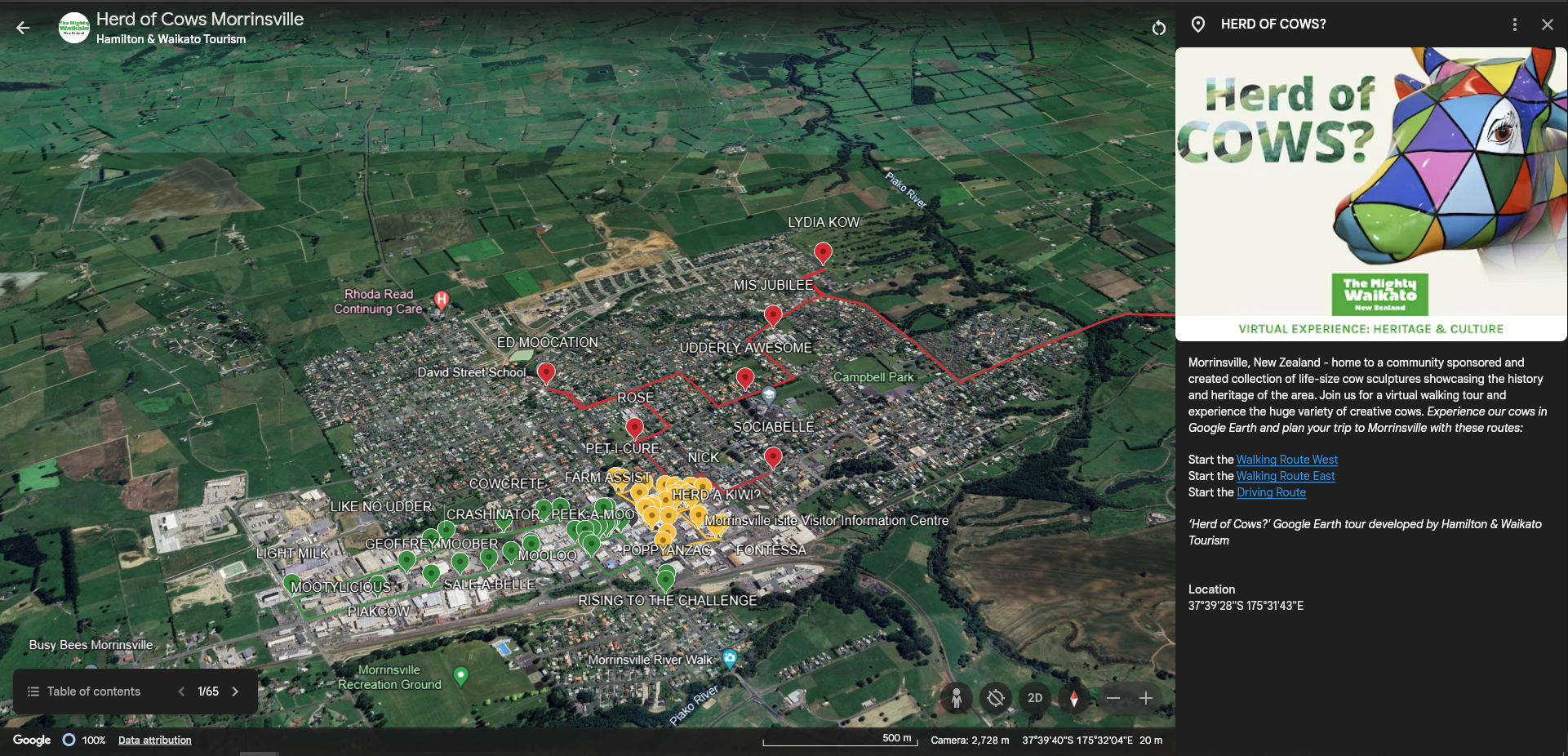Open the Walking Route West link

point(1286,460)
